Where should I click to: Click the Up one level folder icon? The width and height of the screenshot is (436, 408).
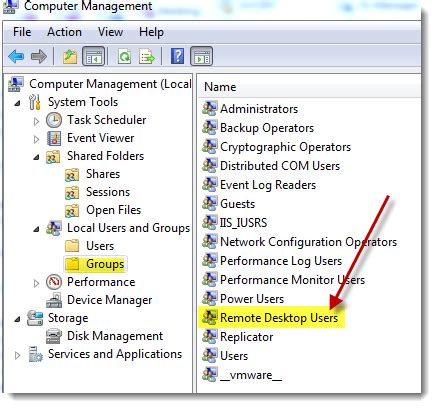[x=70, y=56]
